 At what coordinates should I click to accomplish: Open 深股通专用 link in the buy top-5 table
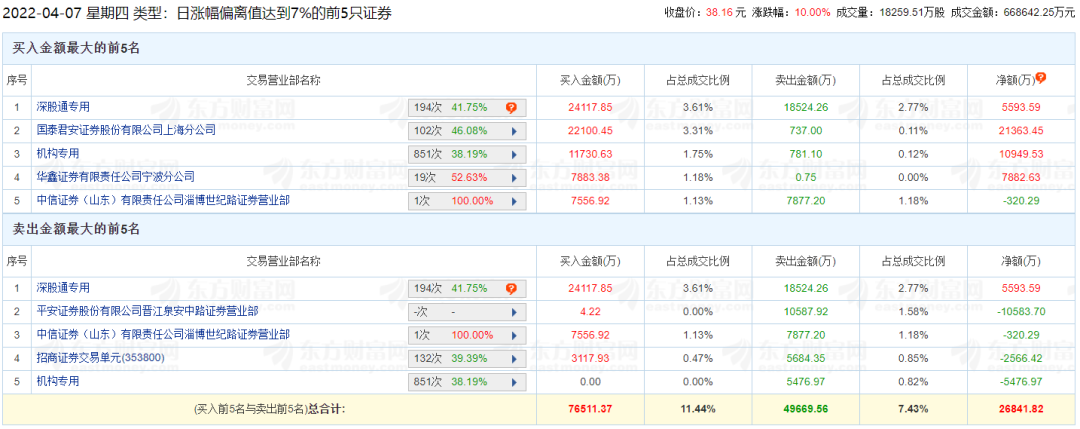[x=64, y=107]
